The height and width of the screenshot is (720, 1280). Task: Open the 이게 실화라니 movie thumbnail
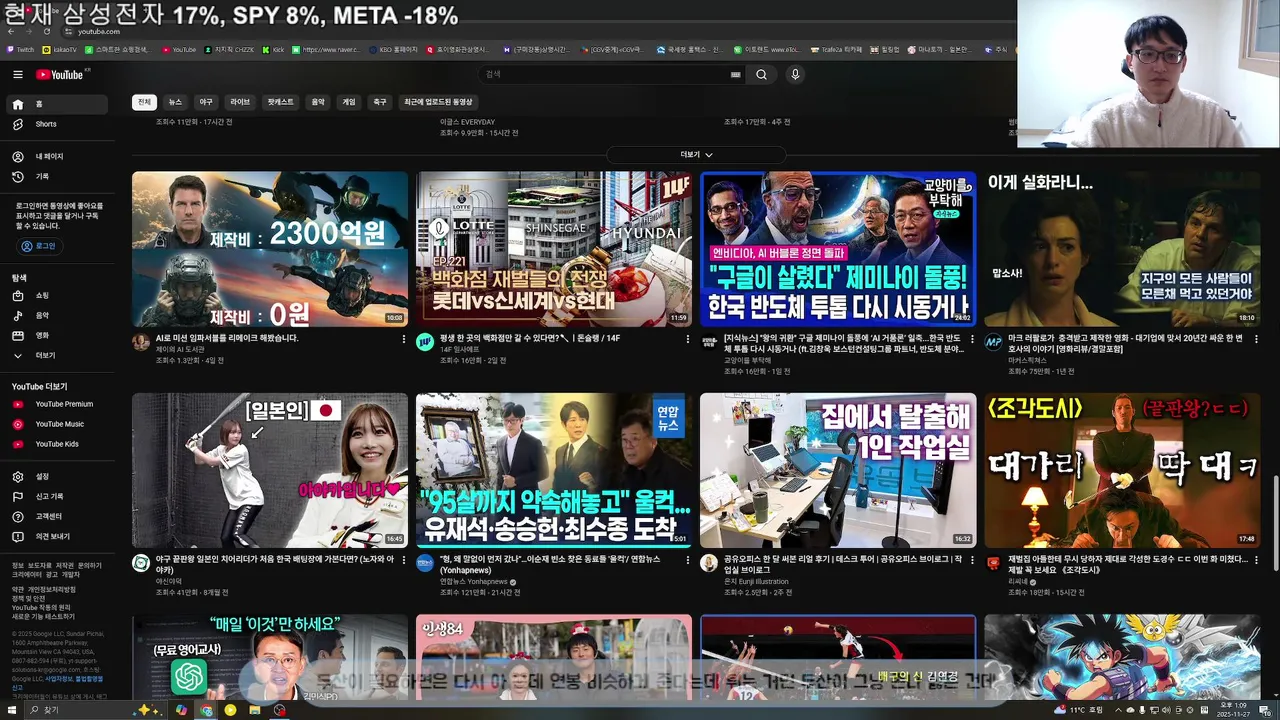point(1122,249)
